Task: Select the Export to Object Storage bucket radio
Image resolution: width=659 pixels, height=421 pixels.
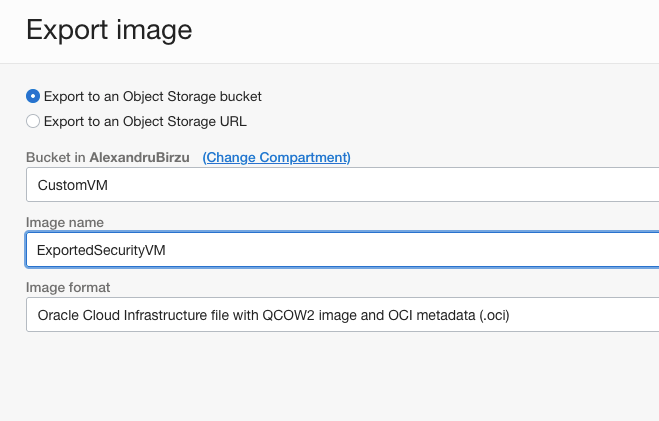Action: [33, 97]
